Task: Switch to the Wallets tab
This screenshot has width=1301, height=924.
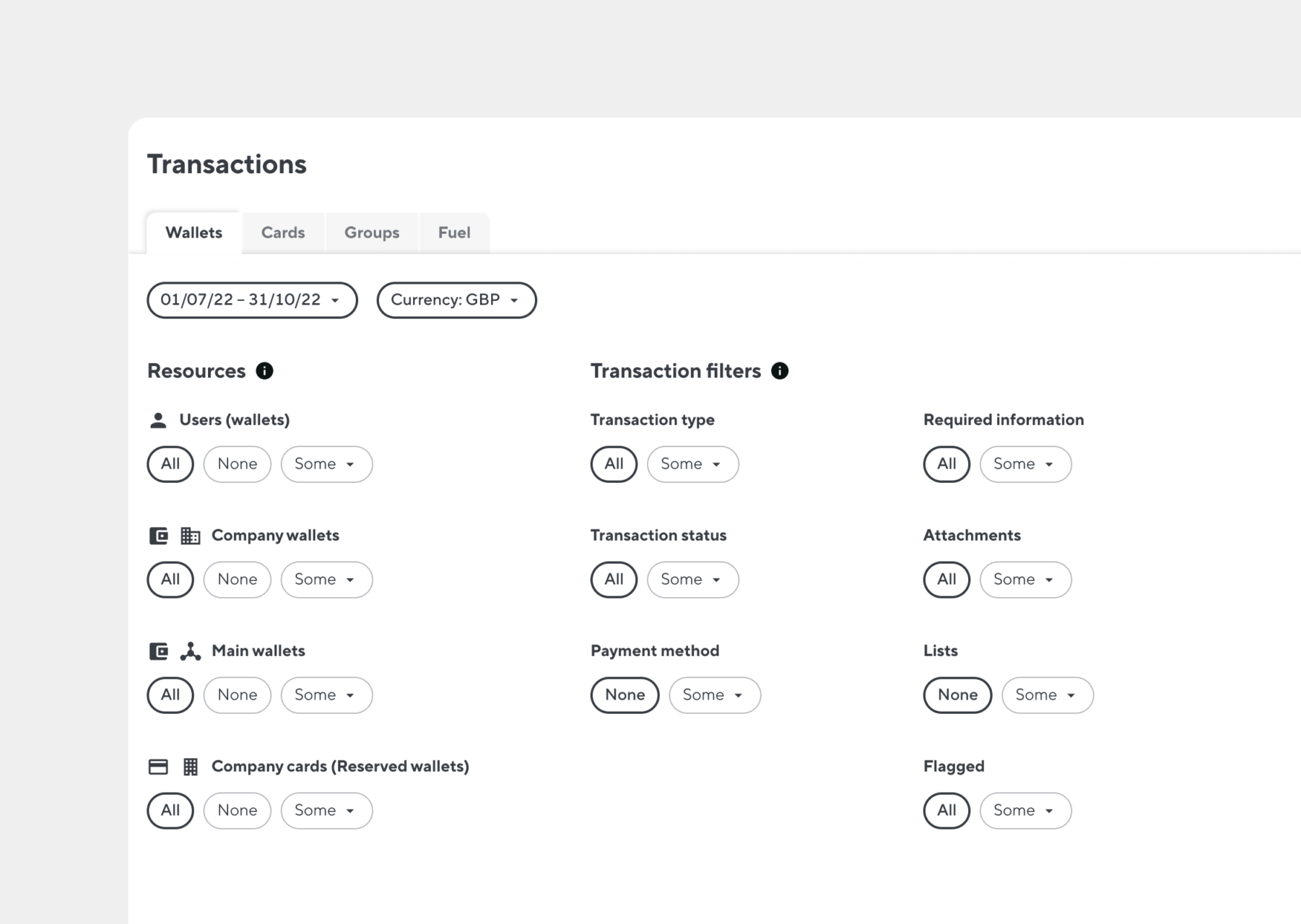Action: (x=193, y=232)
